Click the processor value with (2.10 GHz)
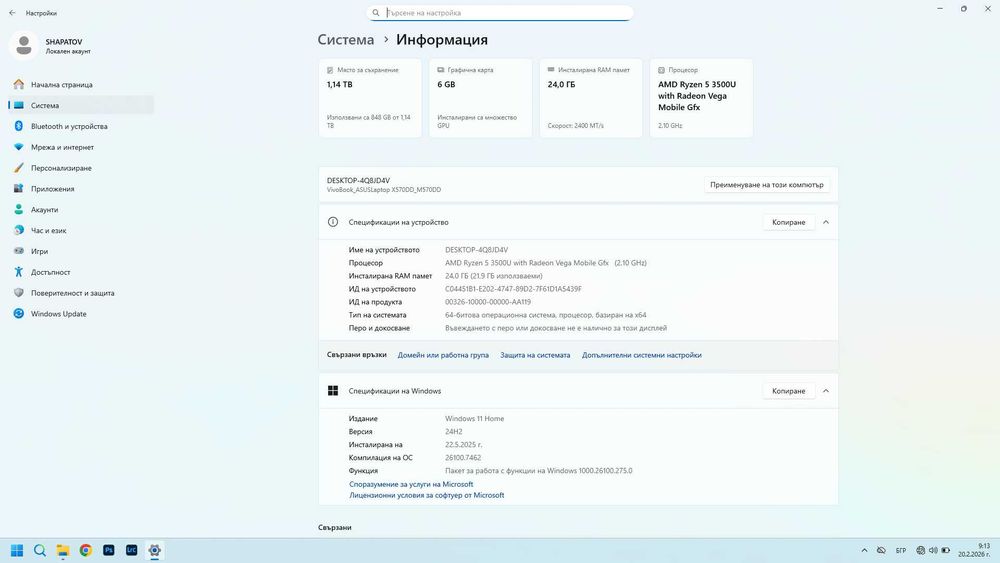The image size is (1000, 563). (x=546, y=263)
